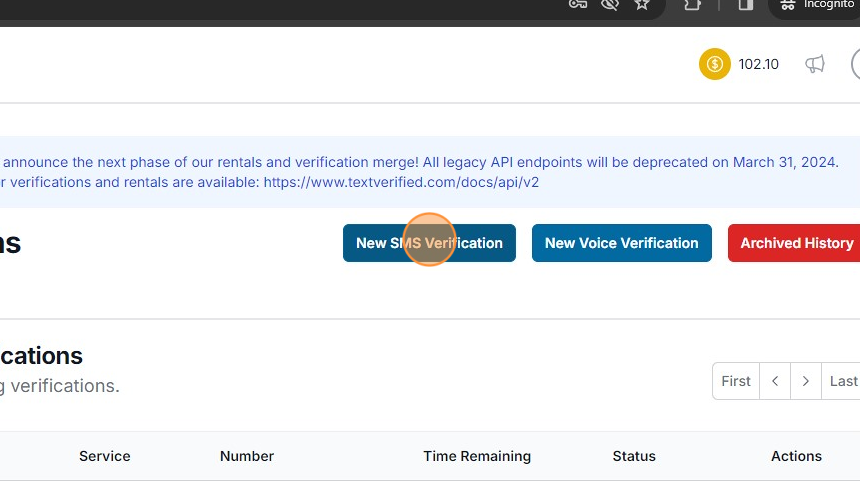Open the browser extensions puzzle icon
The height and width of the screenshot is (481, 860).
click(693, 4)
